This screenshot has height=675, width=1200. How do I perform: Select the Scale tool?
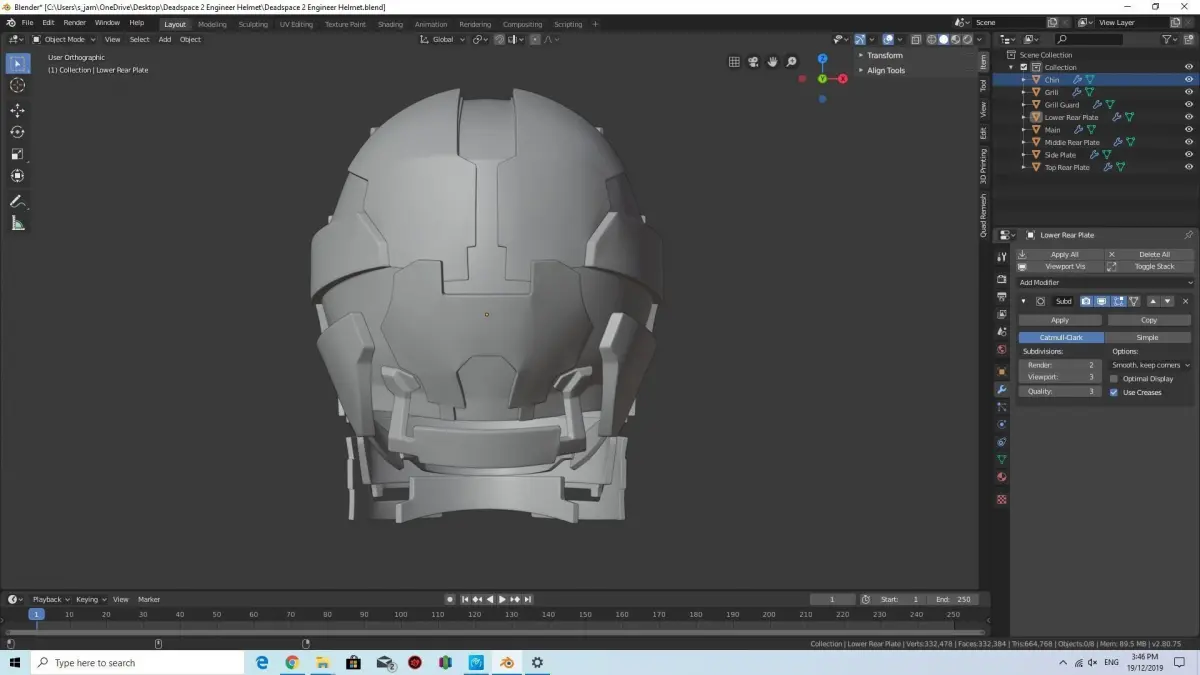[17, 154]
